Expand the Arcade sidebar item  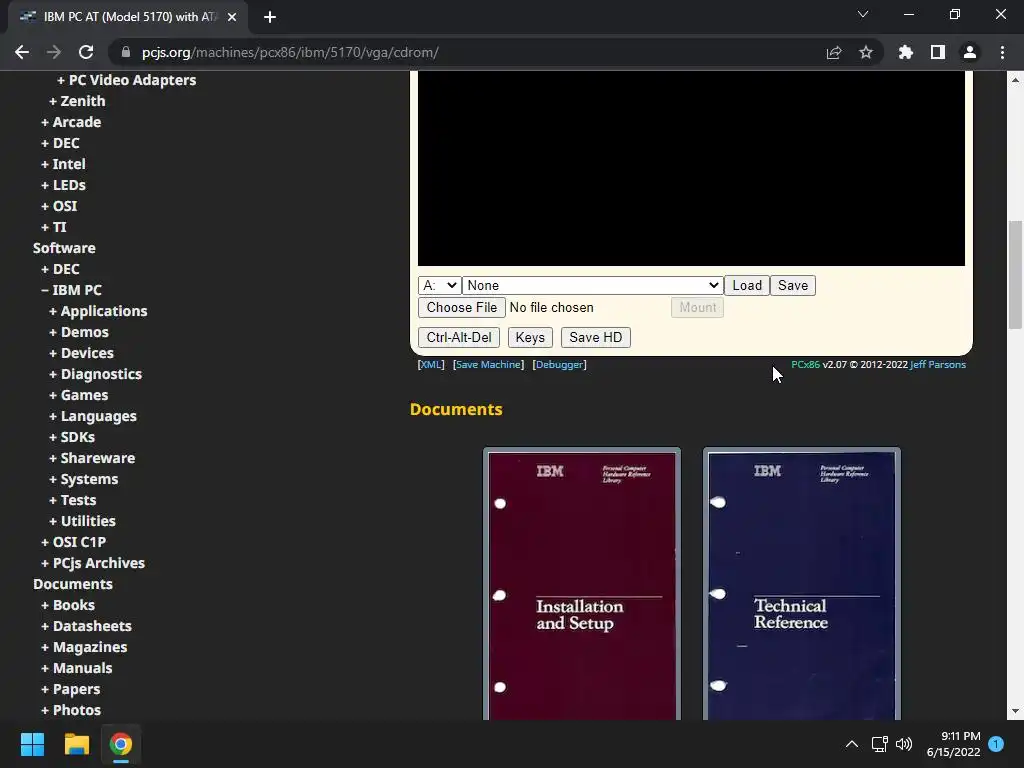[71, 122]
